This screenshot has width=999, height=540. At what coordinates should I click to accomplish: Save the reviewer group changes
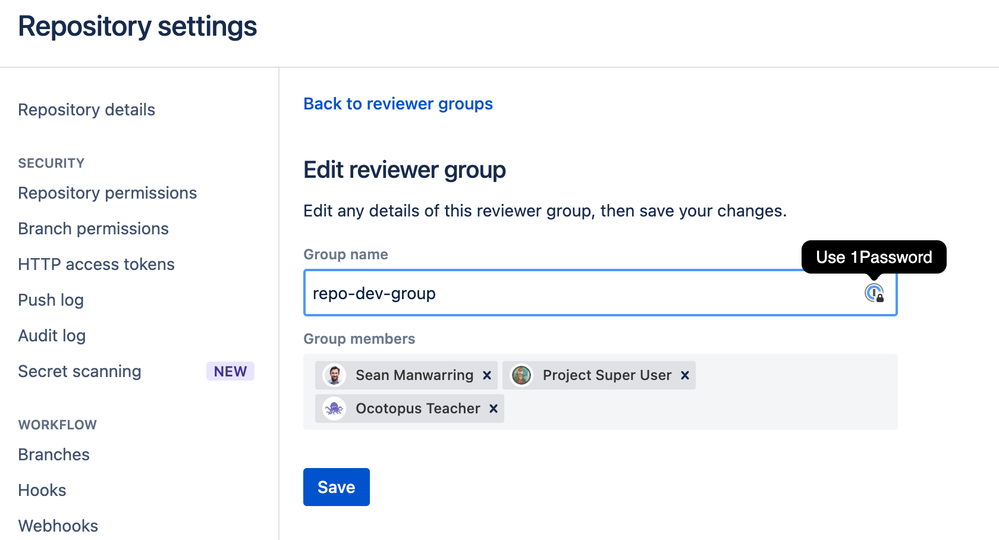[336, 487]
